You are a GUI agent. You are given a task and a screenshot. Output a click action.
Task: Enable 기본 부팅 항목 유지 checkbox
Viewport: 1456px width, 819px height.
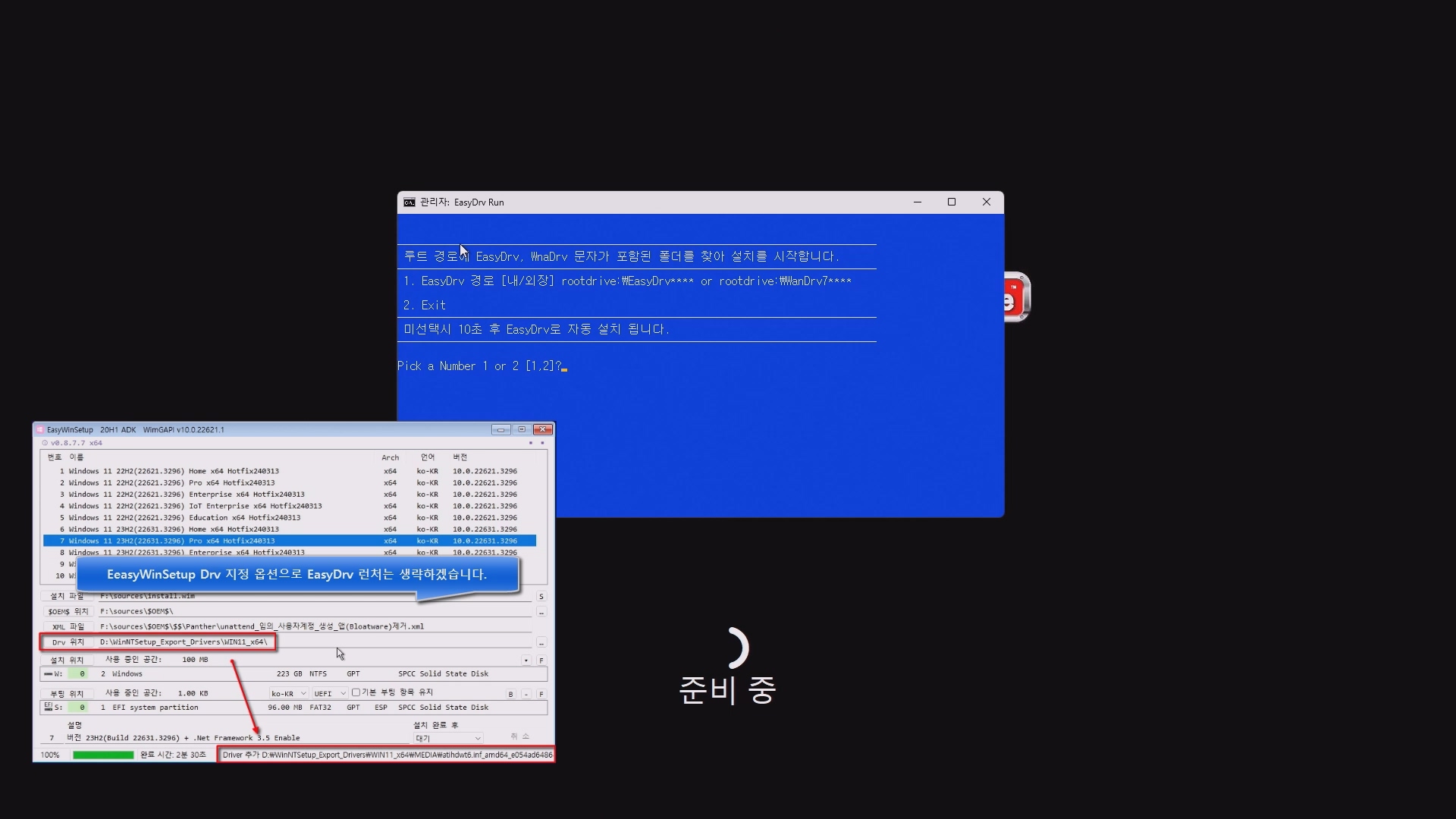pos(356,692)
